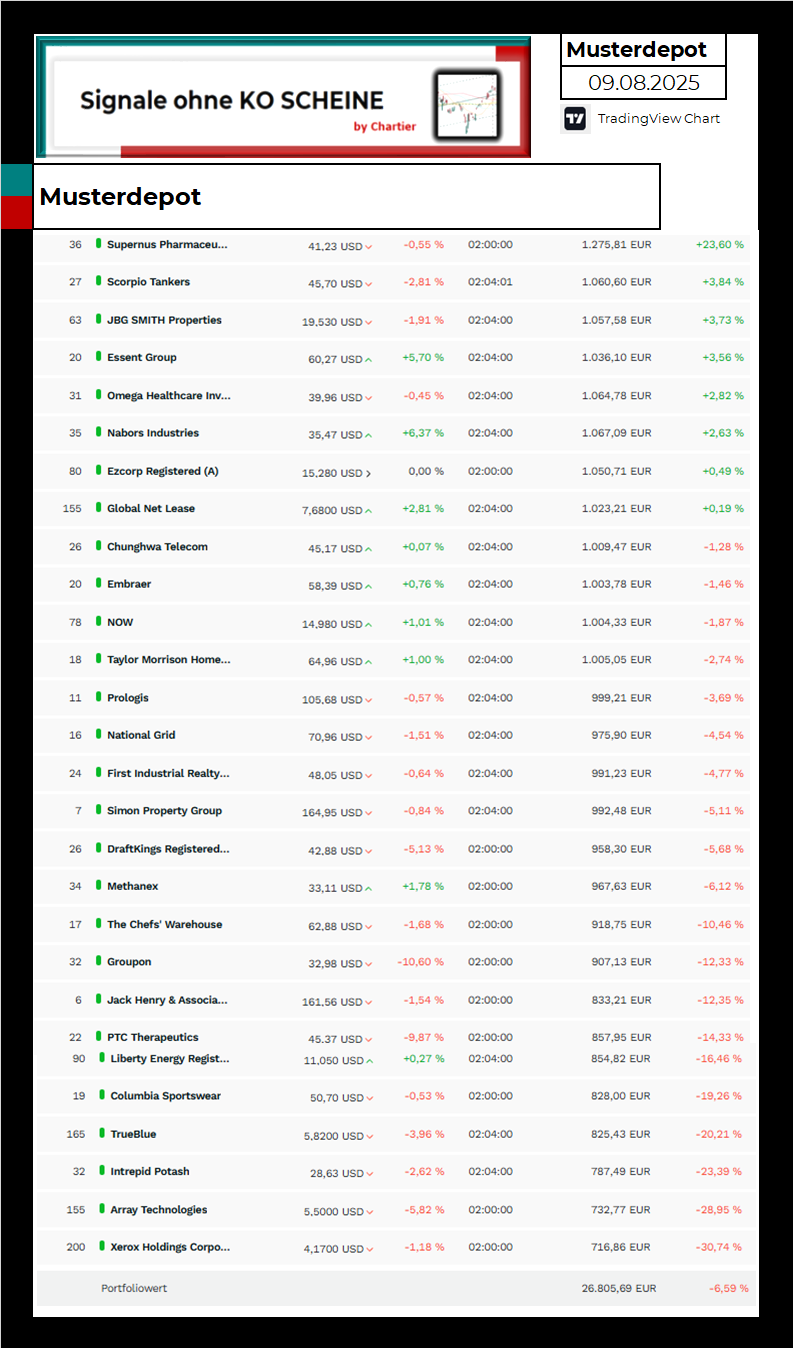Open Essent Group stock entry
This screenshot has height=1348, width=793.
point(393,358)
